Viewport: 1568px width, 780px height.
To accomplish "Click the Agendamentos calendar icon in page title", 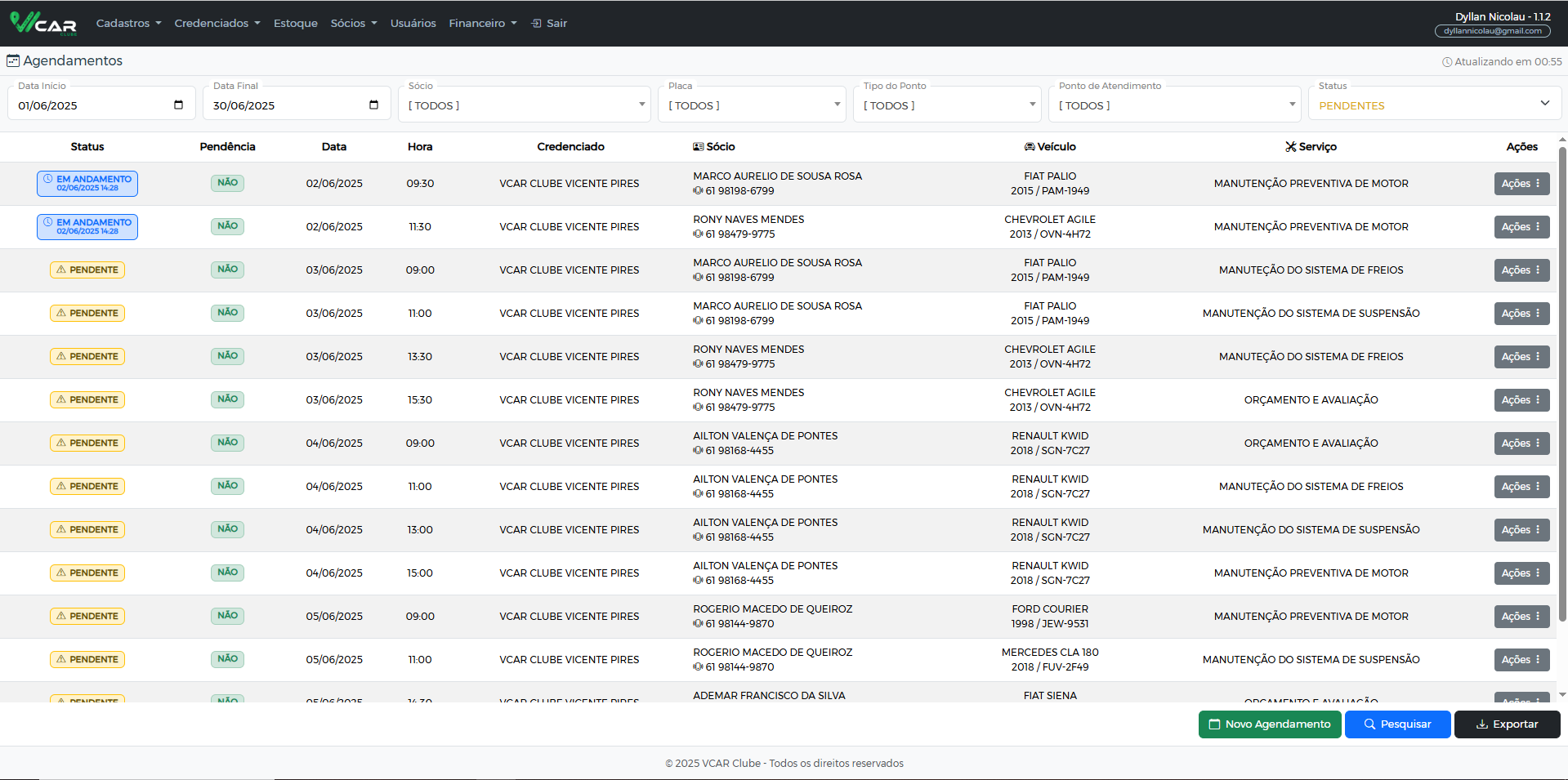I will 13,61.
